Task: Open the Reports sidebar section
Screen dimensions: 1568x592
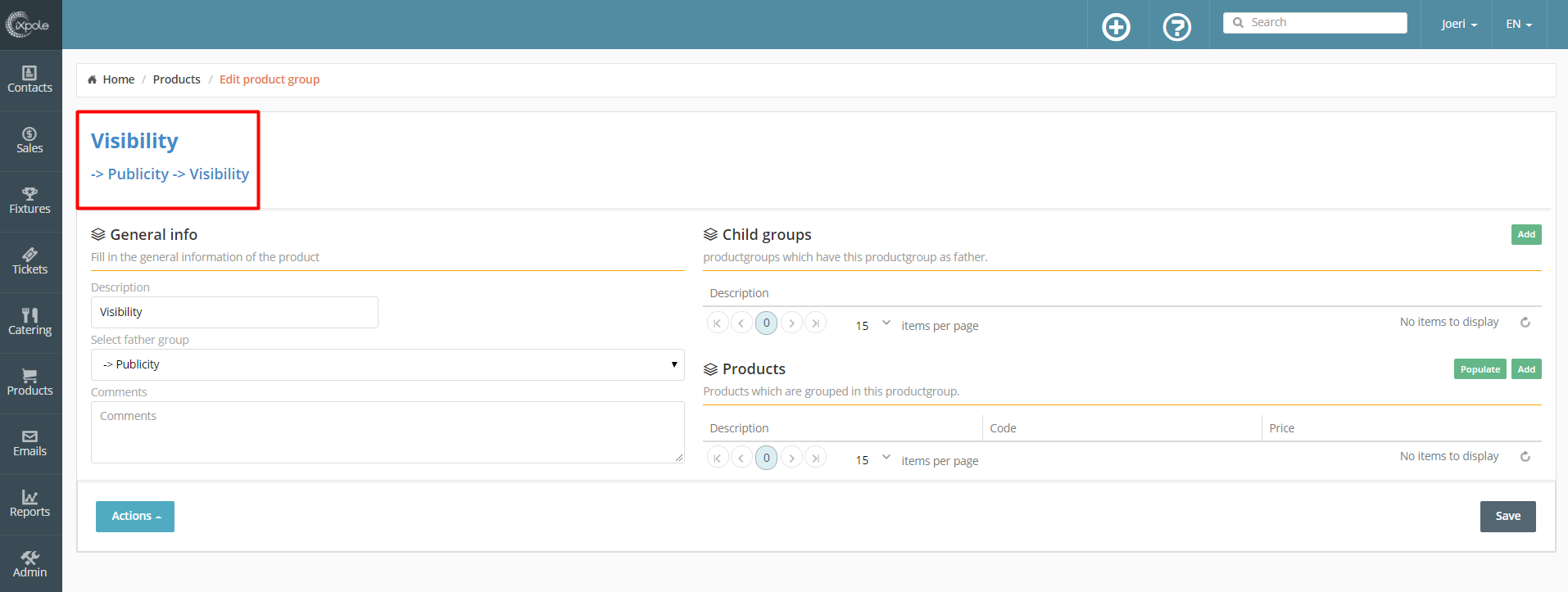Action: point(30,504)
